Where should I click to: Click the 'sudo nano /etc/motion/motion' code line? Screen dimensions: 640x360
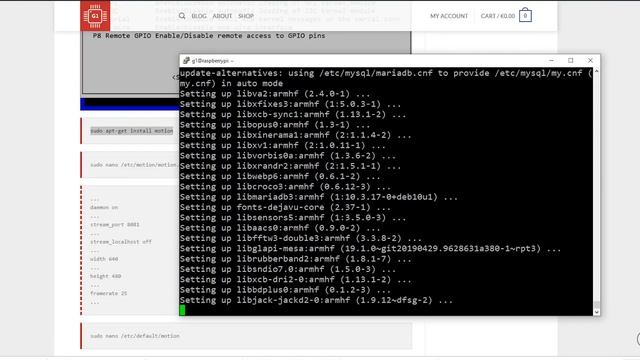pos(133,165)
